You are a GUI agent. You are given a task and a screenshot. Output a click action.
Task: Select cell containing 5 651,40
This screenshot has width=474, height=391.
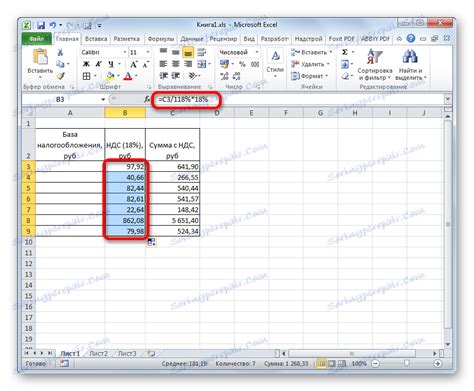pos(173,220)
